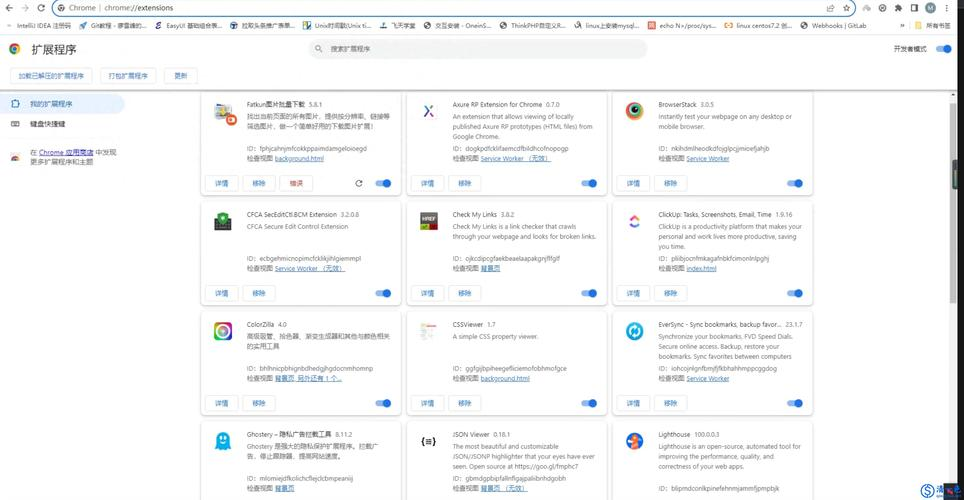Select 我的扩展程序 in the sidebar
This screenshot has width=964, height=500.
click(x=51, y=104)
